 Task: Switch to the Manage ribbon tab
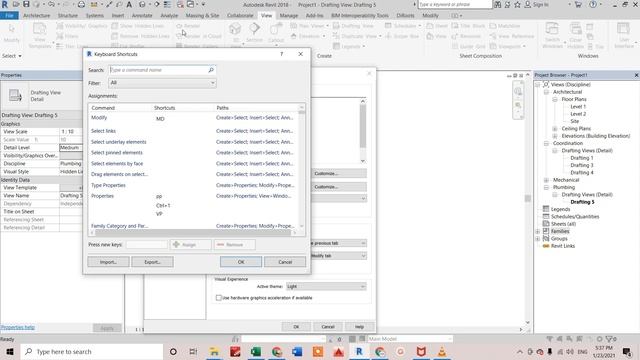(x=289, y=16)
